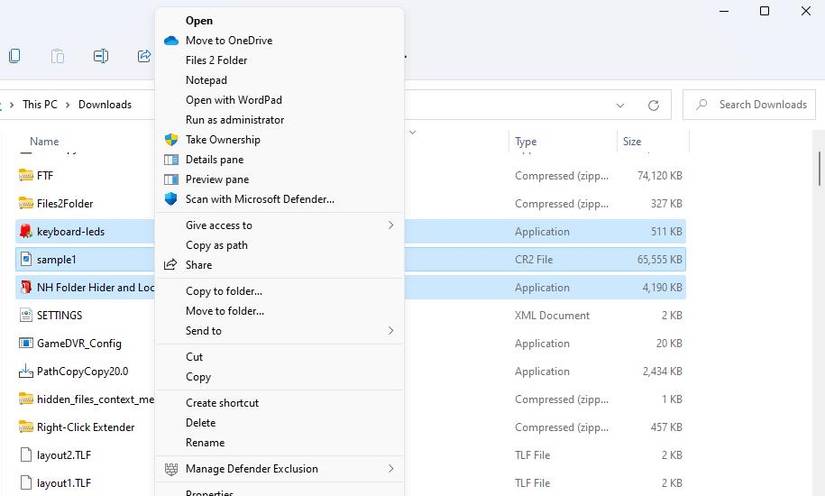Click the OneDrive cloud icon in the menu
The width and height of the screenshot is (825, 496).
(171, 41)
